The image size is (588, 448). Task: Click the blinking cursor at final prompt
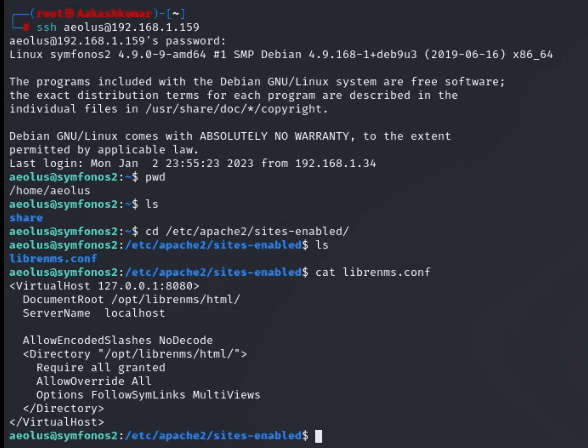tap(318, 436)
